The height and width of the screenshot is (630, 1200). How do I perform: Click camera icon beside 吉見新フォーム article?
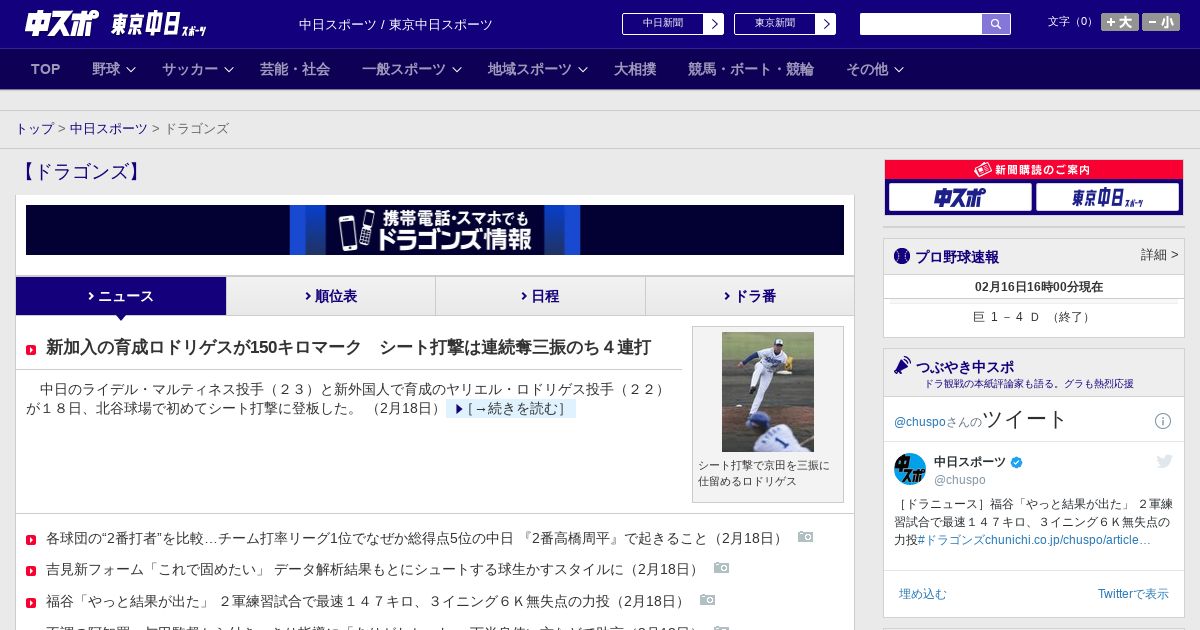721,568
